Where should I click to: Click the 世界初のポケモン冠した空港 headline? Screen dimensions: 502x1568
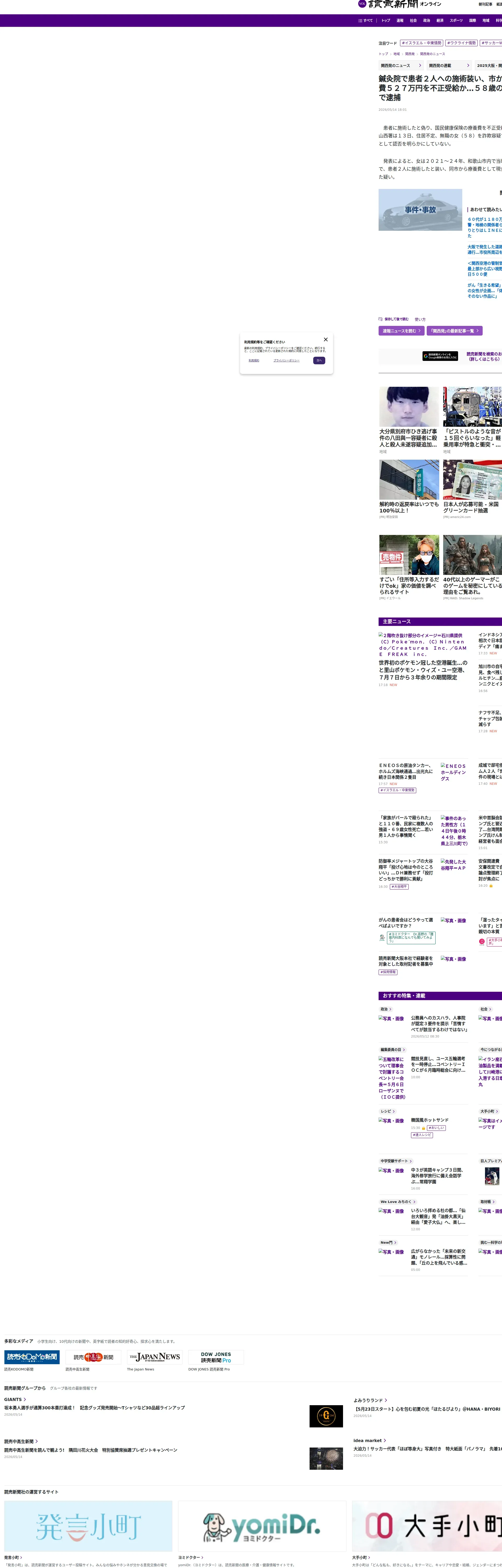(423, 670)
